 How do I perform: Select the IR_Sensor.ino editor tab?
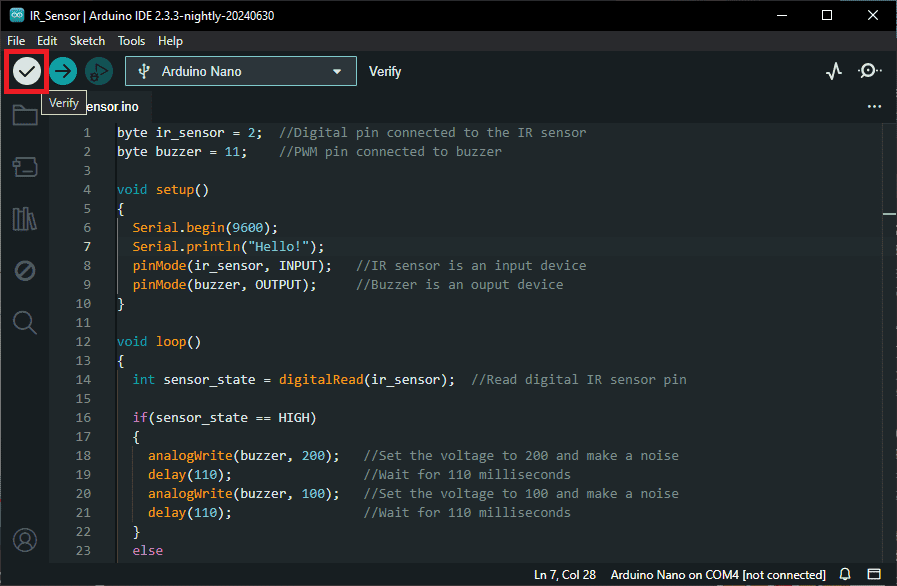coord(108,107)
